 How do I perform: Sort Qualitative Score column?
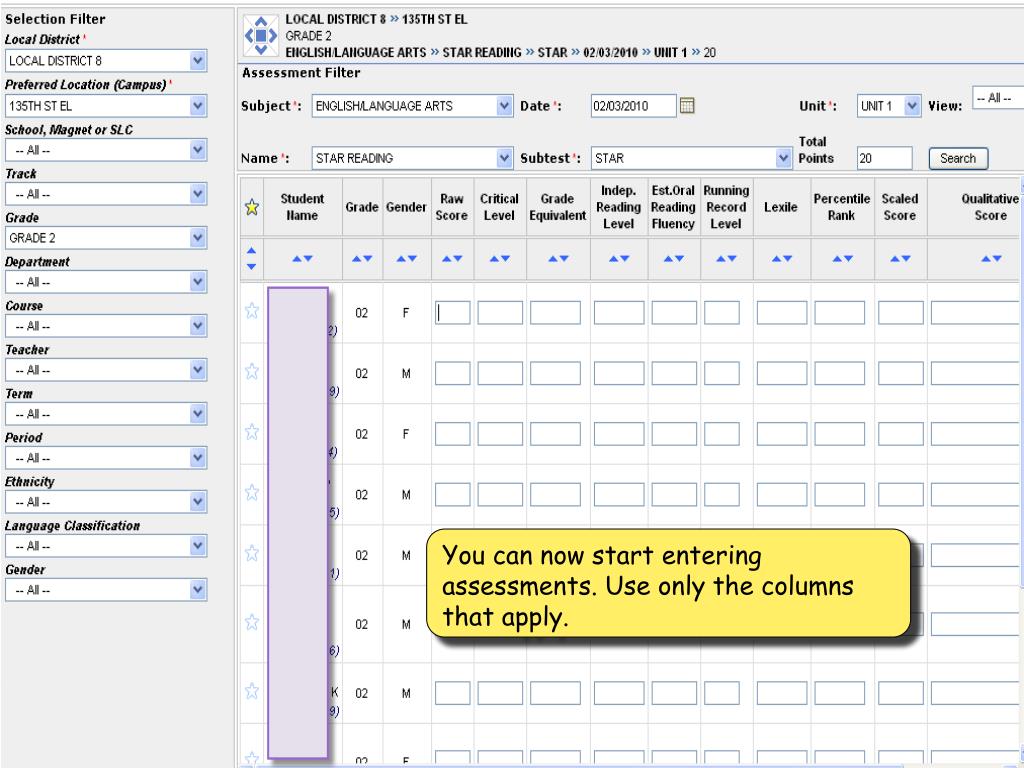point(991,259)
